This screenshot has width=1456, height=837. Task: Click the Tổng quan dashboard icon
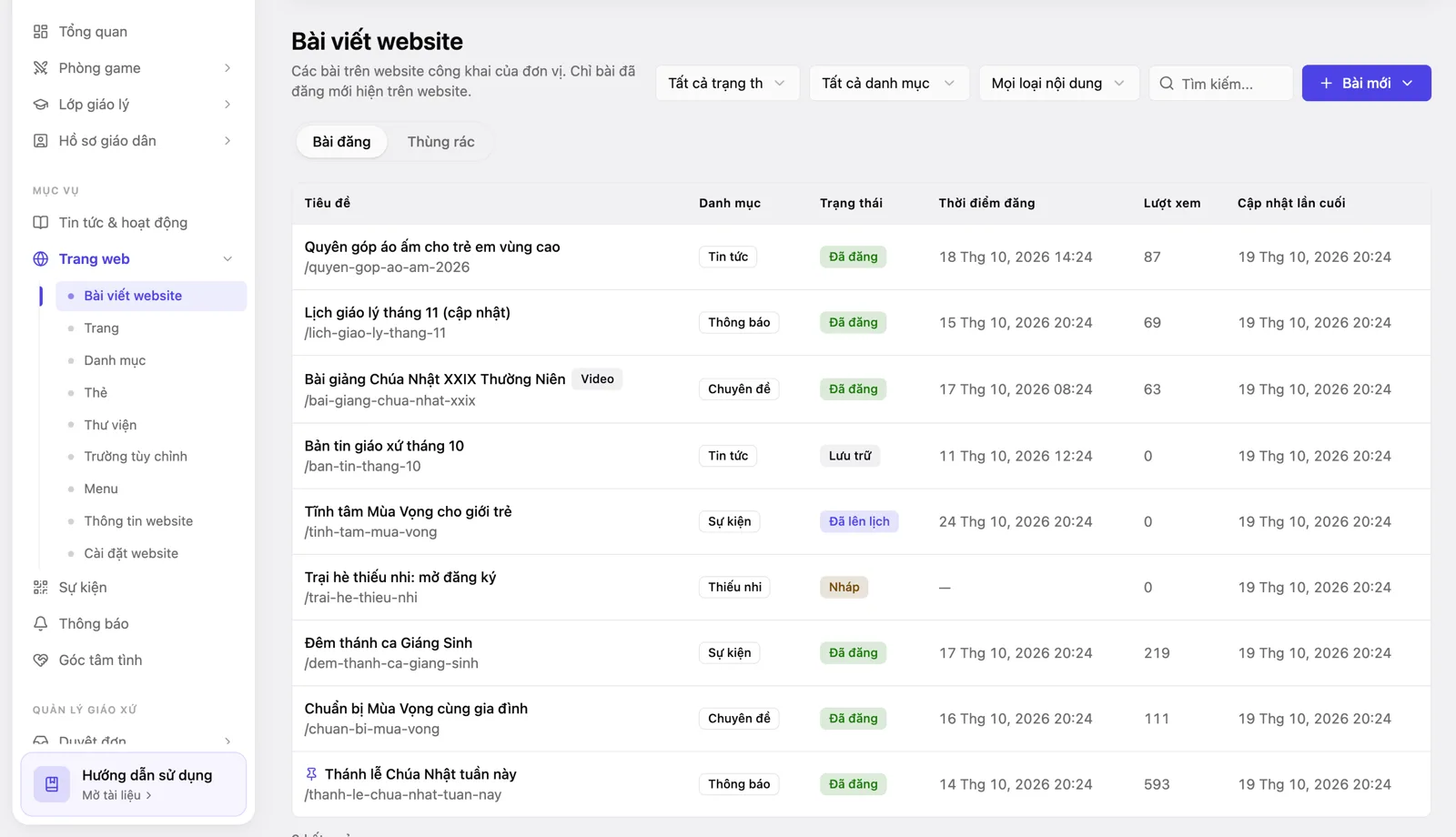pyautogui.click(x=40, y=32)
